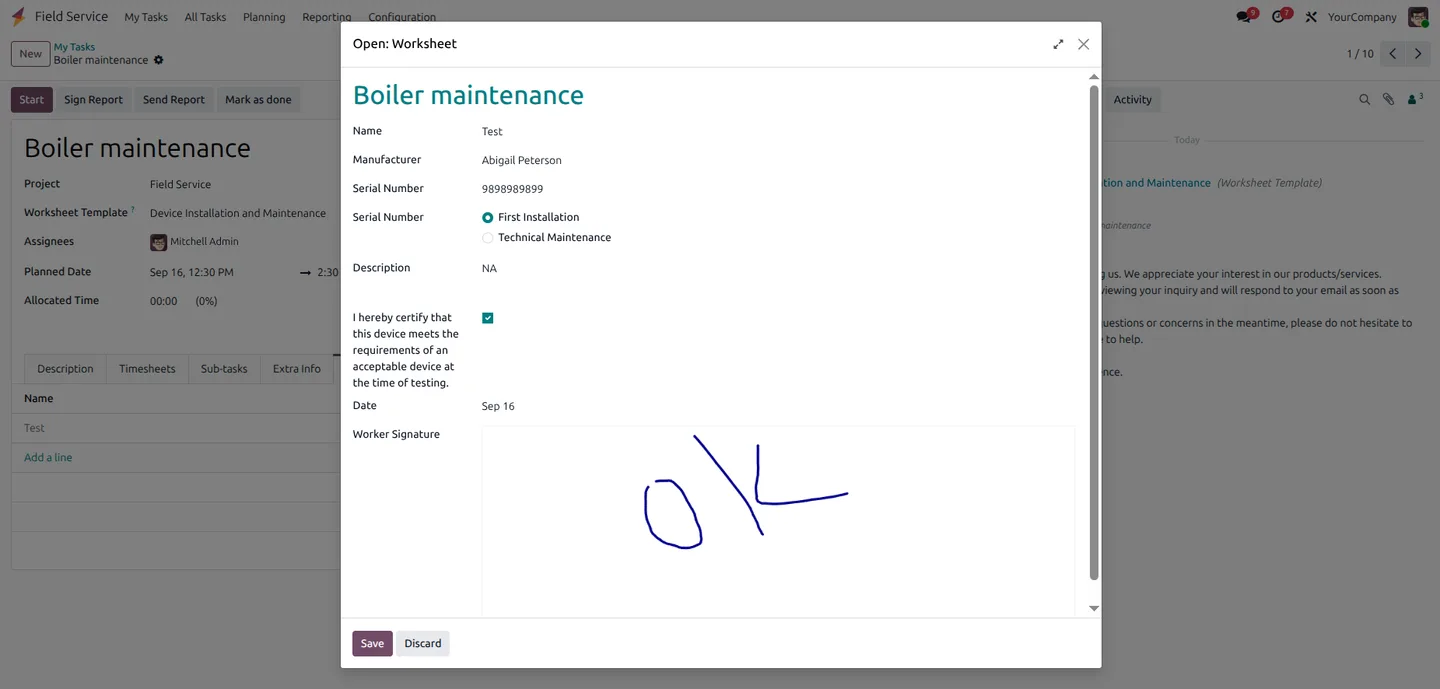Click the Name column header
Viewport: 1440px width, 689px height.
click(x=39, y=399)
